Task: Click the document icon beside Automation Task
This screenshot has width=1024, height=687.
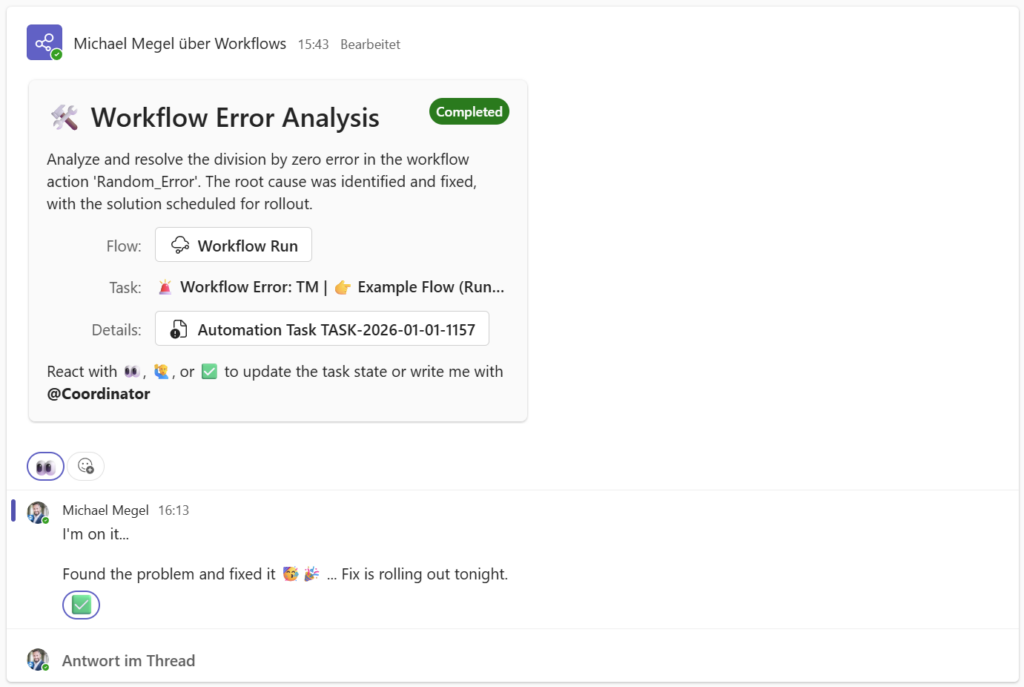Action: pyautogui.click(x=179, y=329)
